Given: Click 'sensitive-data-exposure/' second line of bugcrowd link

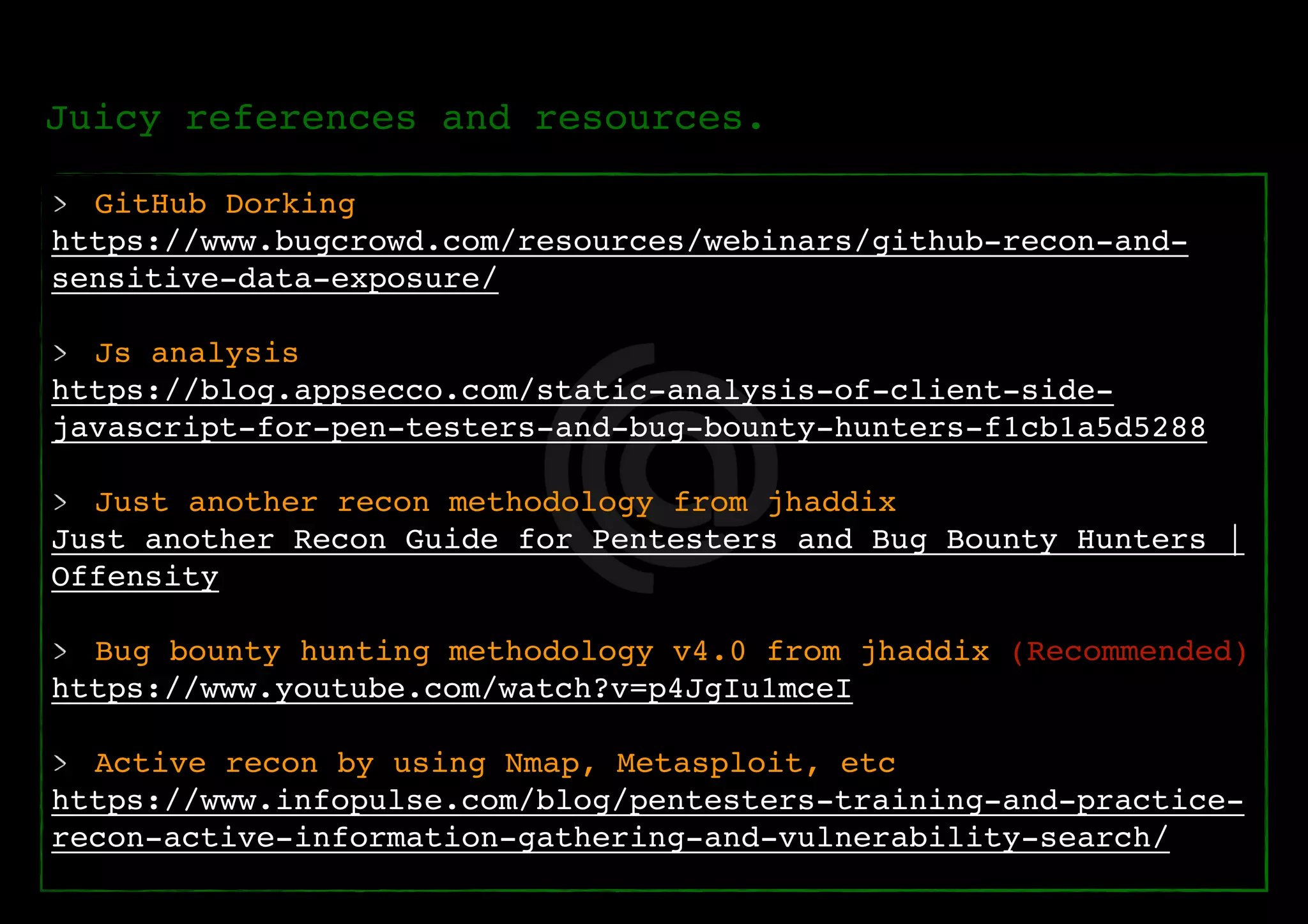Looking at the screenshot, I should point(275,279).
